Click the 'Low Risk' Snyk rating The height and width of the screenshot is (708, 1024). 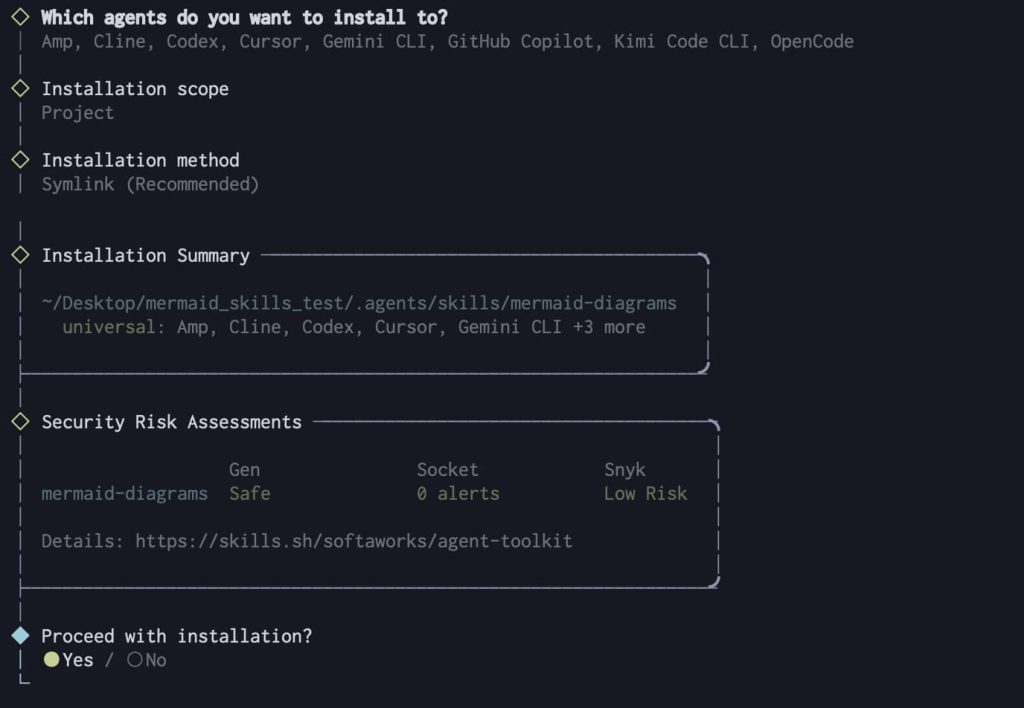(x=645, y=493)
